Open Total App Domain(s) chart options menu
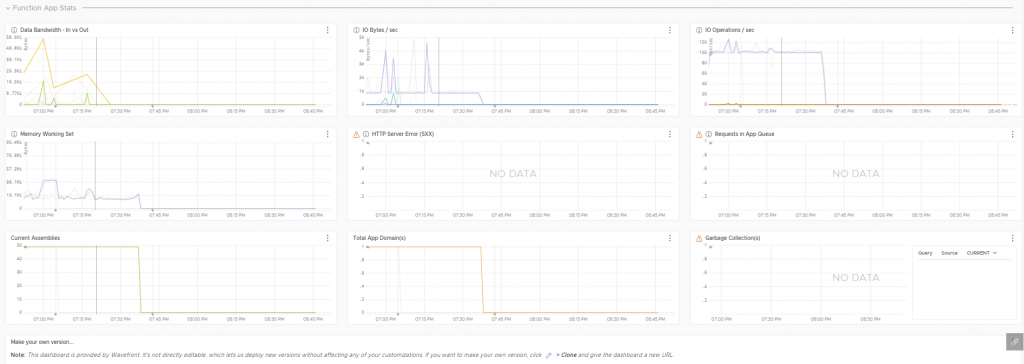Image resolution: width=1024 pixels, height=364 pixels. (x=669, y=238)
